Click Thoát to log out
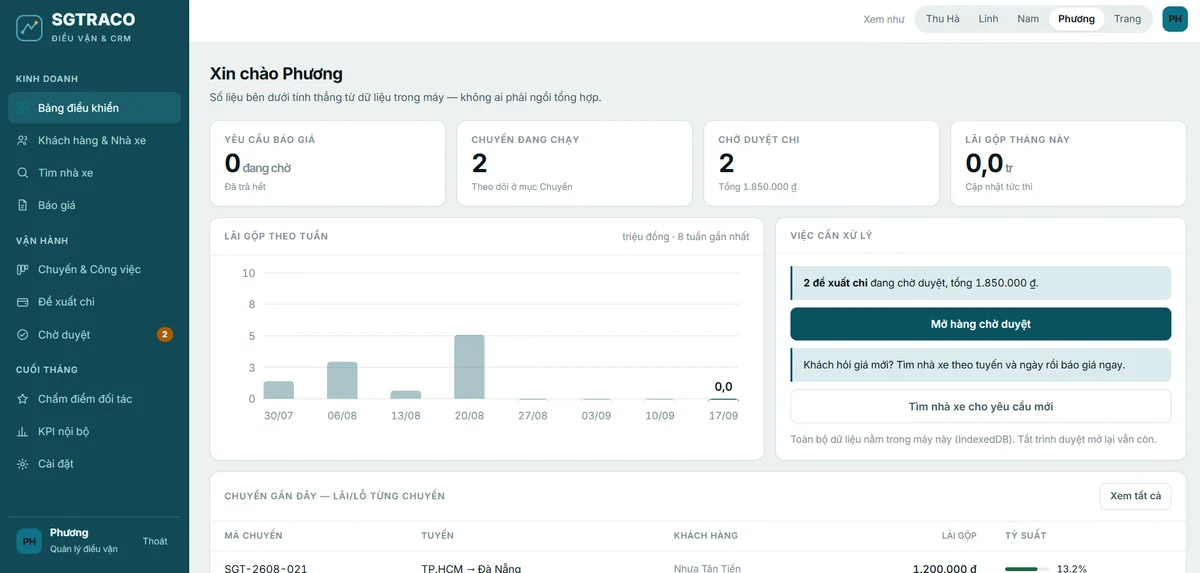The height and width of the screenshot is (573, 1200). (x=155, y=541)
